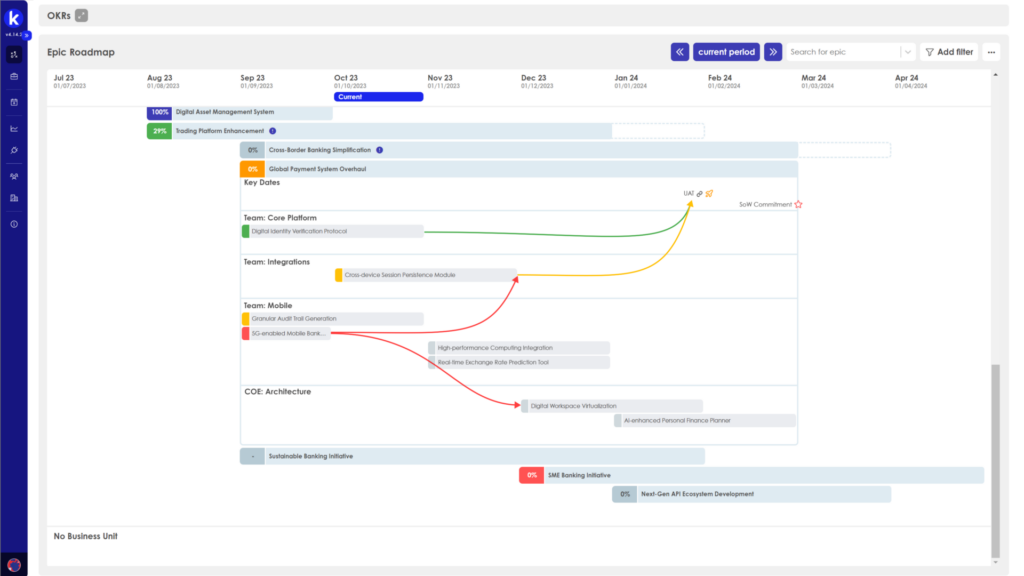Click the Add filter button

coord(948,51)
